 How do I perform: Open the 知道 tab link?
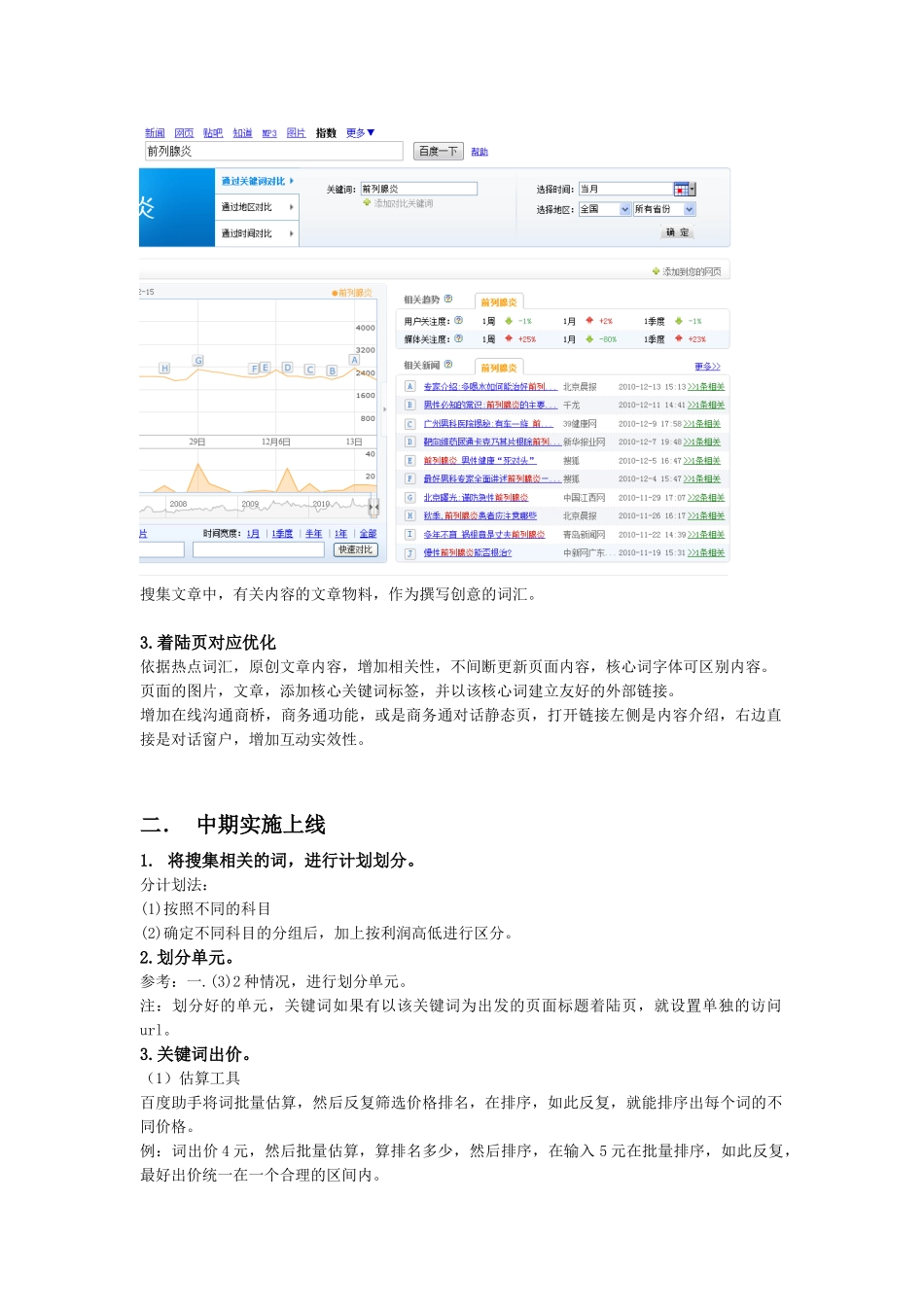pyautogui.click(x=242, y=133)
